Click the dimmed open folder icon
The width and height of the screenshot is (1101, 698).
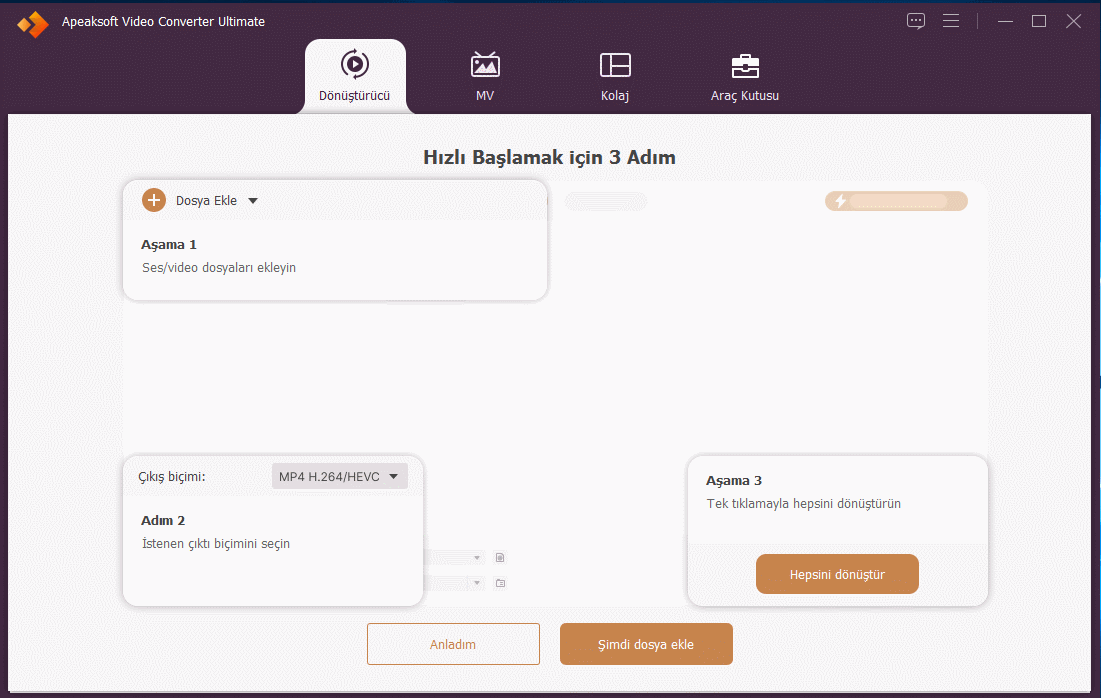tap(501, 583)
